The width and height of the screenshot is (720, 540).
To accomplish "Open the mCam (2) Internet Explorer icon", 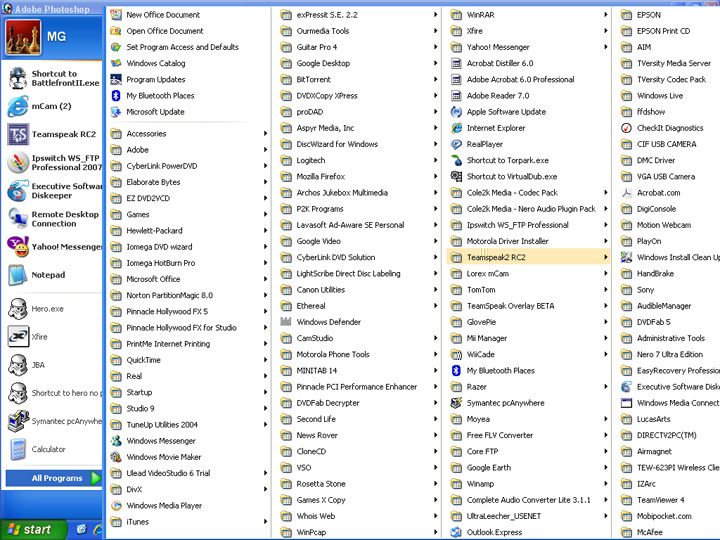I will click(18, 107).
